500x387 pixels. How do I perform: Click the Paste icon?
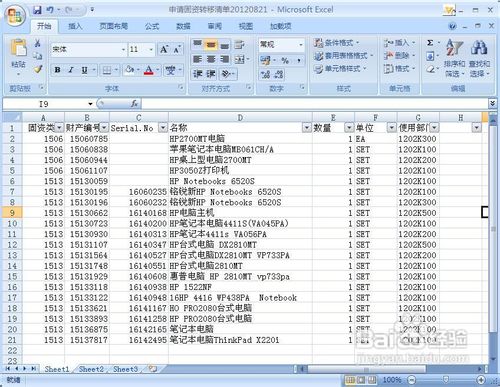tap(18, 49)
